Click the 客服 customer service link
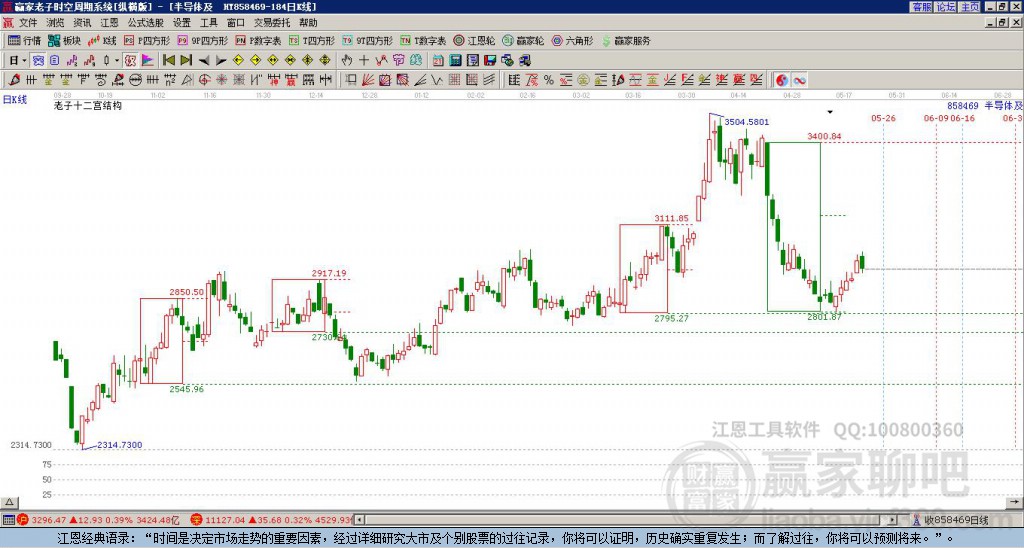Viewport: 1024px width, 548px height. (x=921, y=7)
